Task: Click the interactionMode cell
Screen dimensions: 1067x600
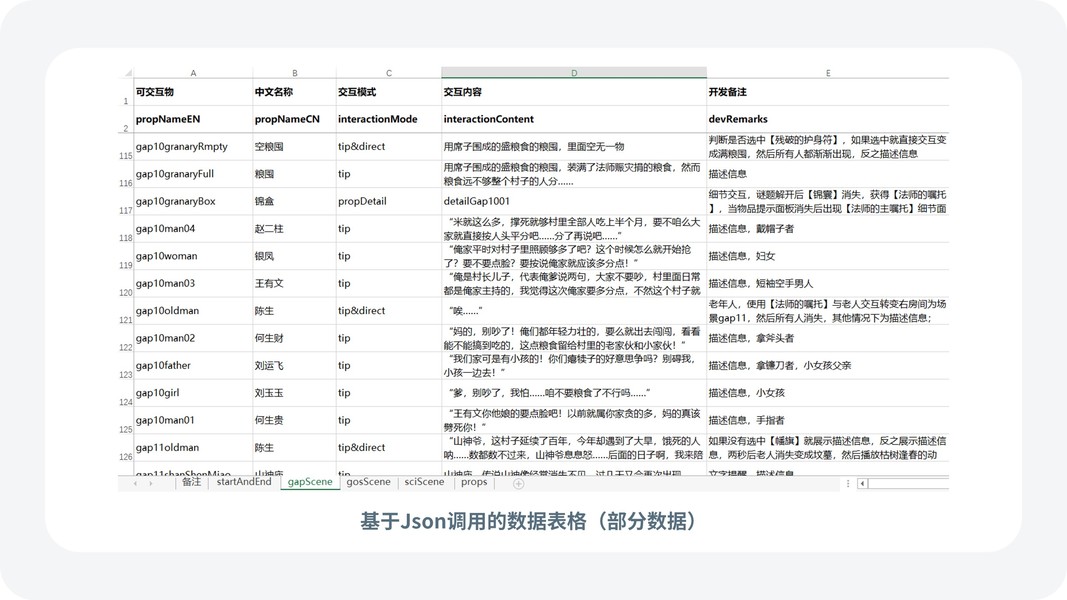Action: [x=389, y=119]
